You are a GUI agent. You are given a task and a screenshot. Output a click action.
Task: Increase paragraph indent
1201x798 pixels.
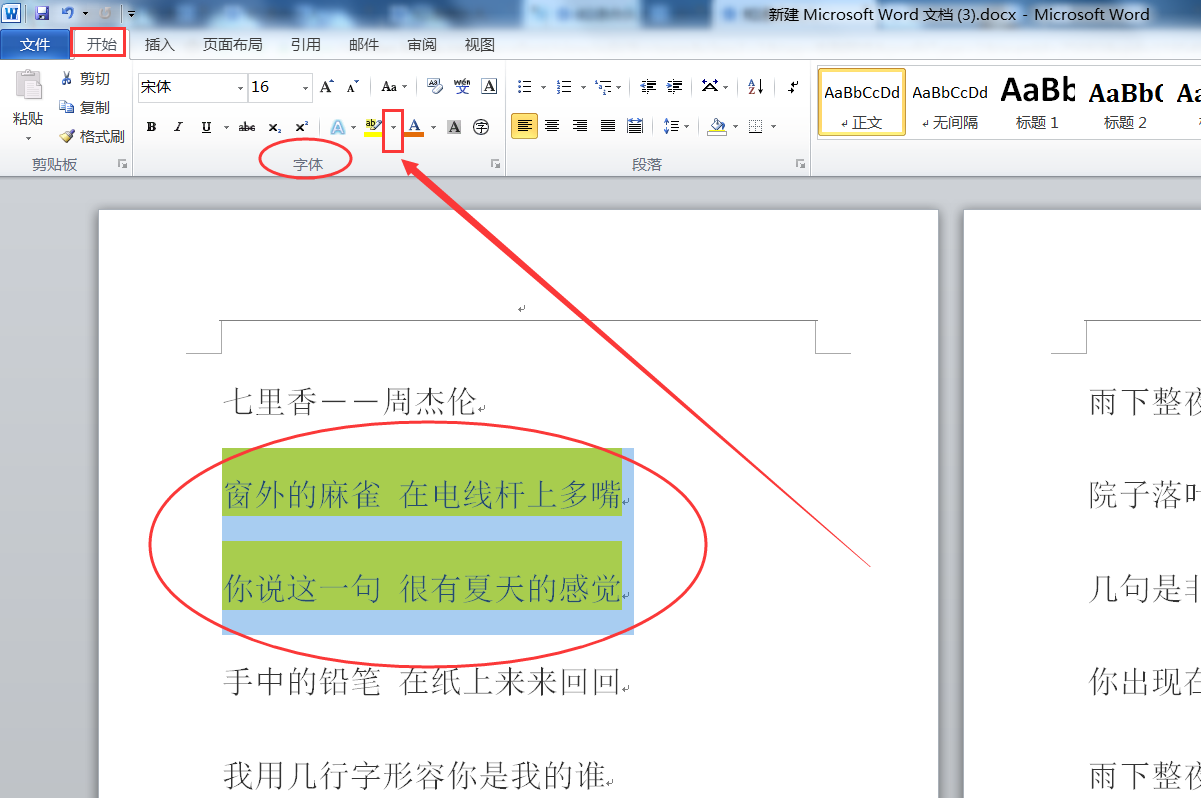tap(674, 87)
